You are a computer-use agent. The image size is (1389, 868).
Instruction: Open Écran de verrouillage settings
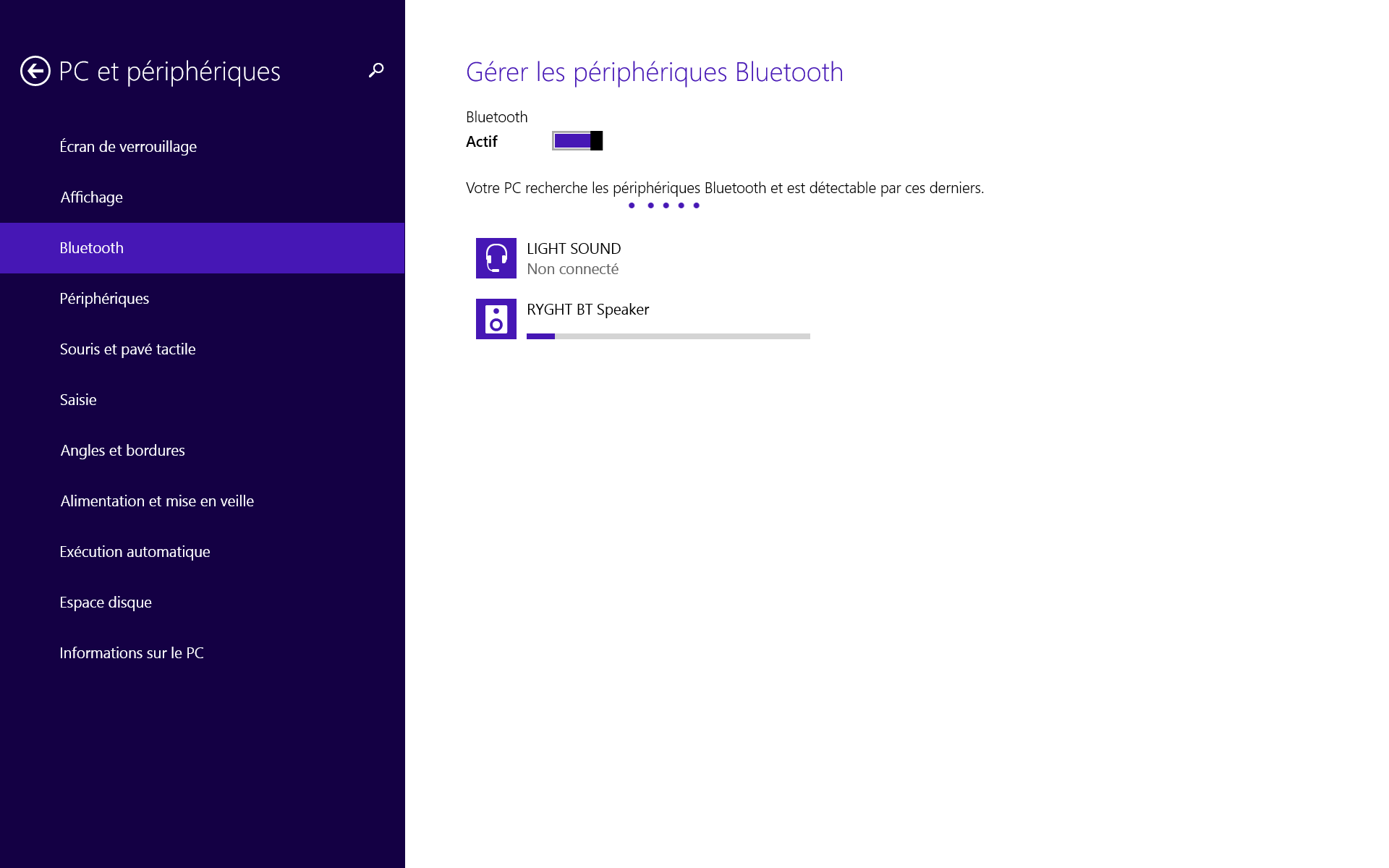coord(129,146)
